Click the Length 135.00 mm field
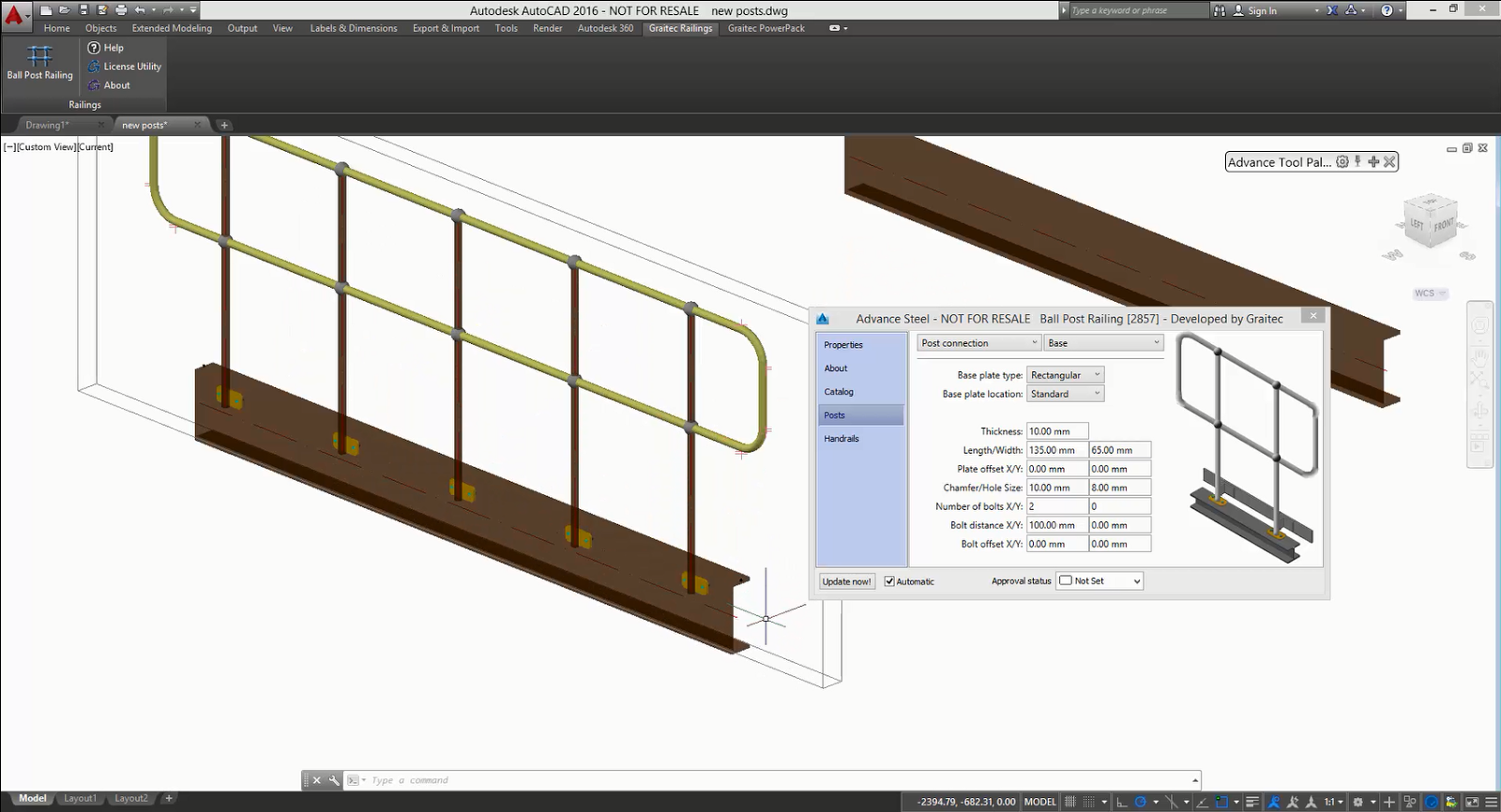Image resolution: width=1501 pixels, height=812 pixels. 1057,450
